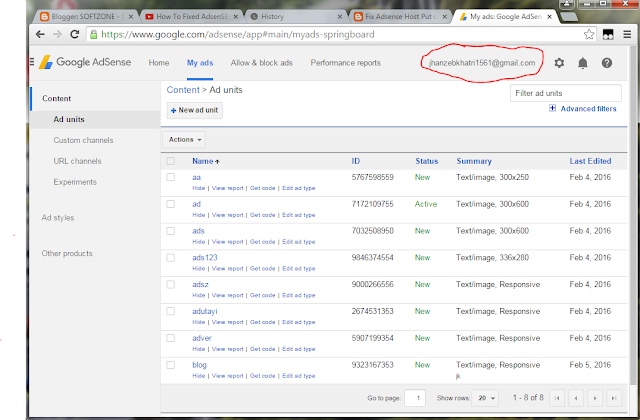The height and width of the screenshot is (420, 640).
Task: Open AdSense settings gear
Action: (x=559, y=63)
